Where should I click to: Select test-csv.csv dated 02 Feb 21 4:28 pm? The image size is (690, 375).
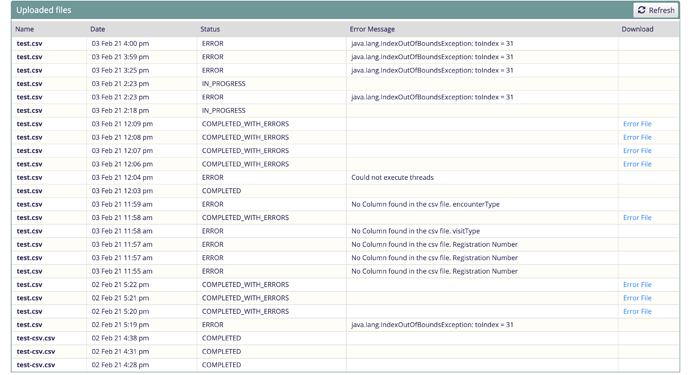click(36, 365)
